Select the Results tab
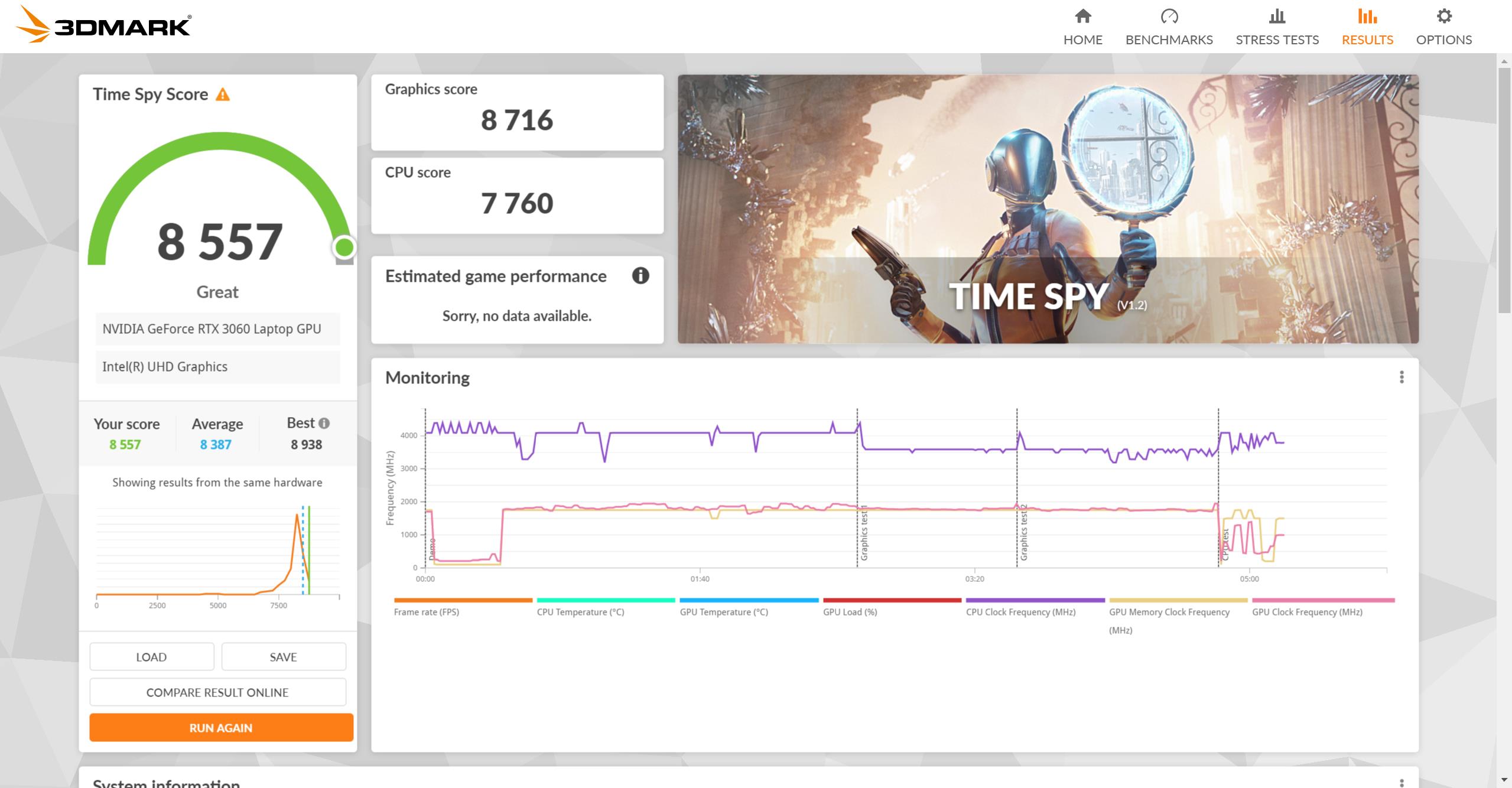 pyautogui.click(x=1367, y=27)
